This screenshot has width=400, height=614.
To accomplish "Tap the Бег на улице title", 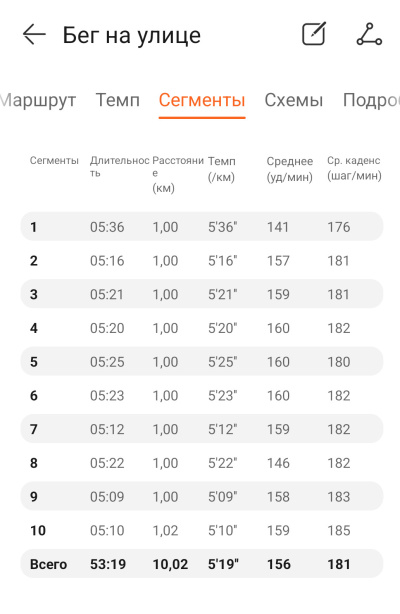I will coord(132,35).
